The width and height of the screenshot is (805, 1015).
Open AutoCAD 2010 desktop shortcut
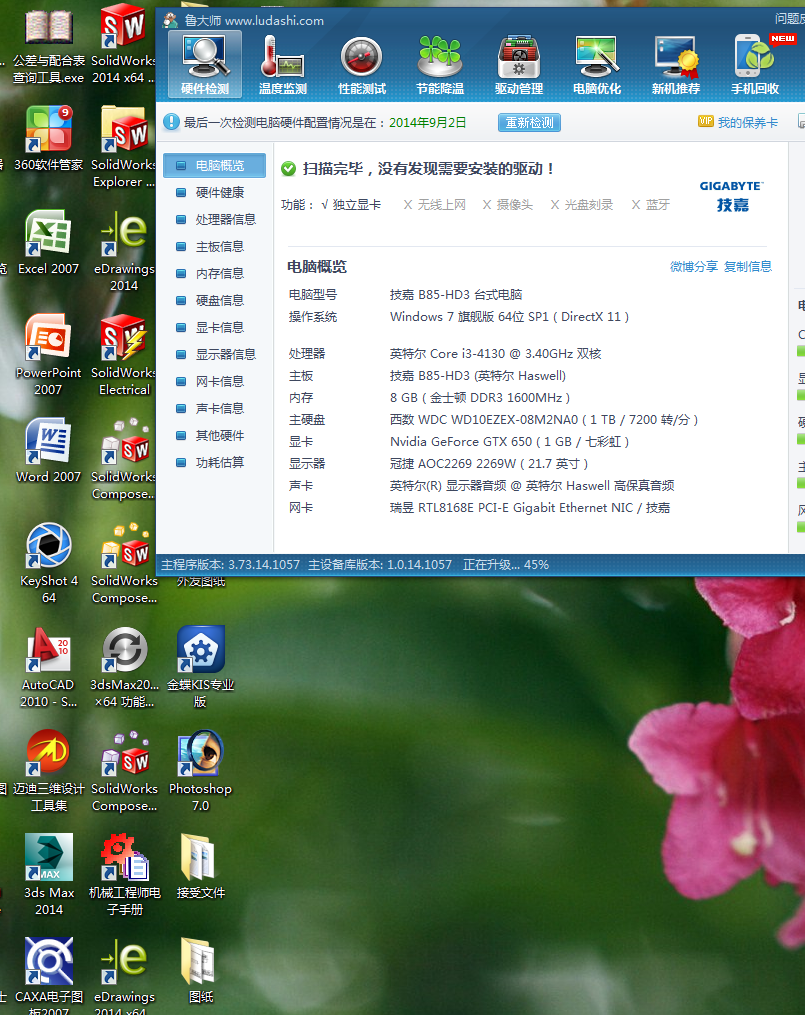(x=49, y=667)
